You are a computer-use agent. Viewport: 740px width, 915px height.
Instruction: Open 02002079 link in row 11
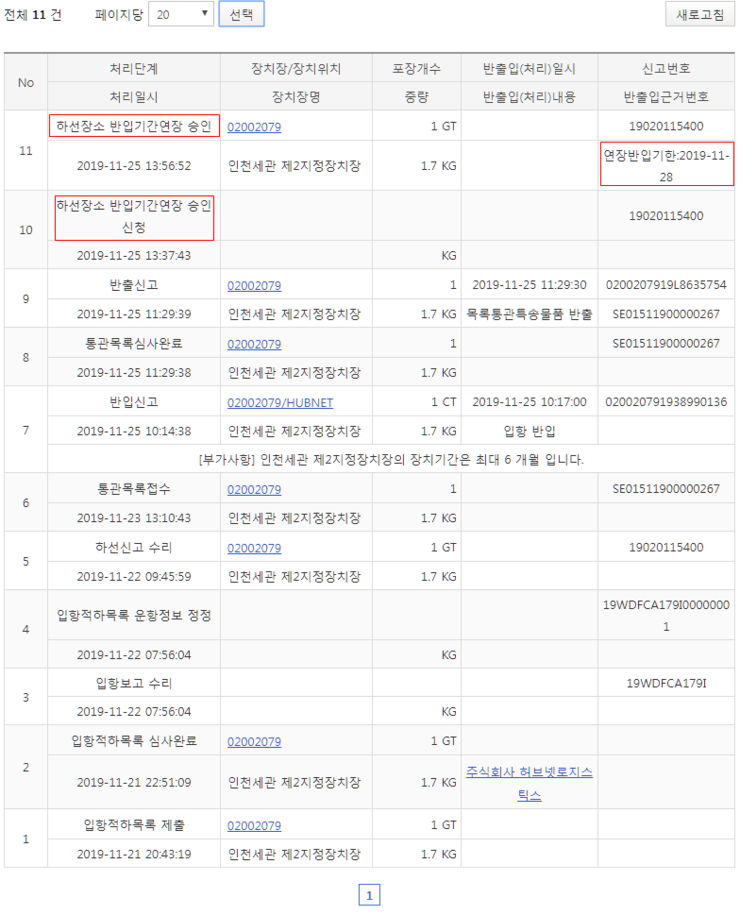click(254, 127)
